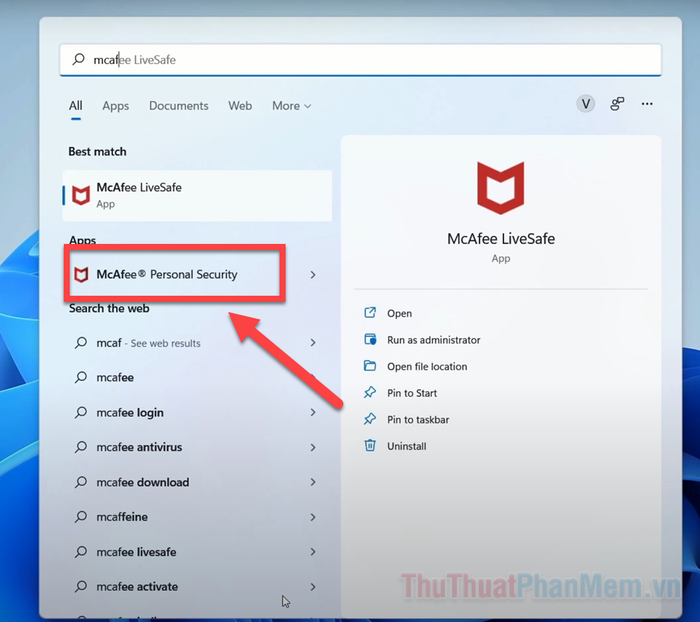The image size is (700, 622).
Task: Click McAfee LiveSafe title in details pane
Action: tap(501, 238)
